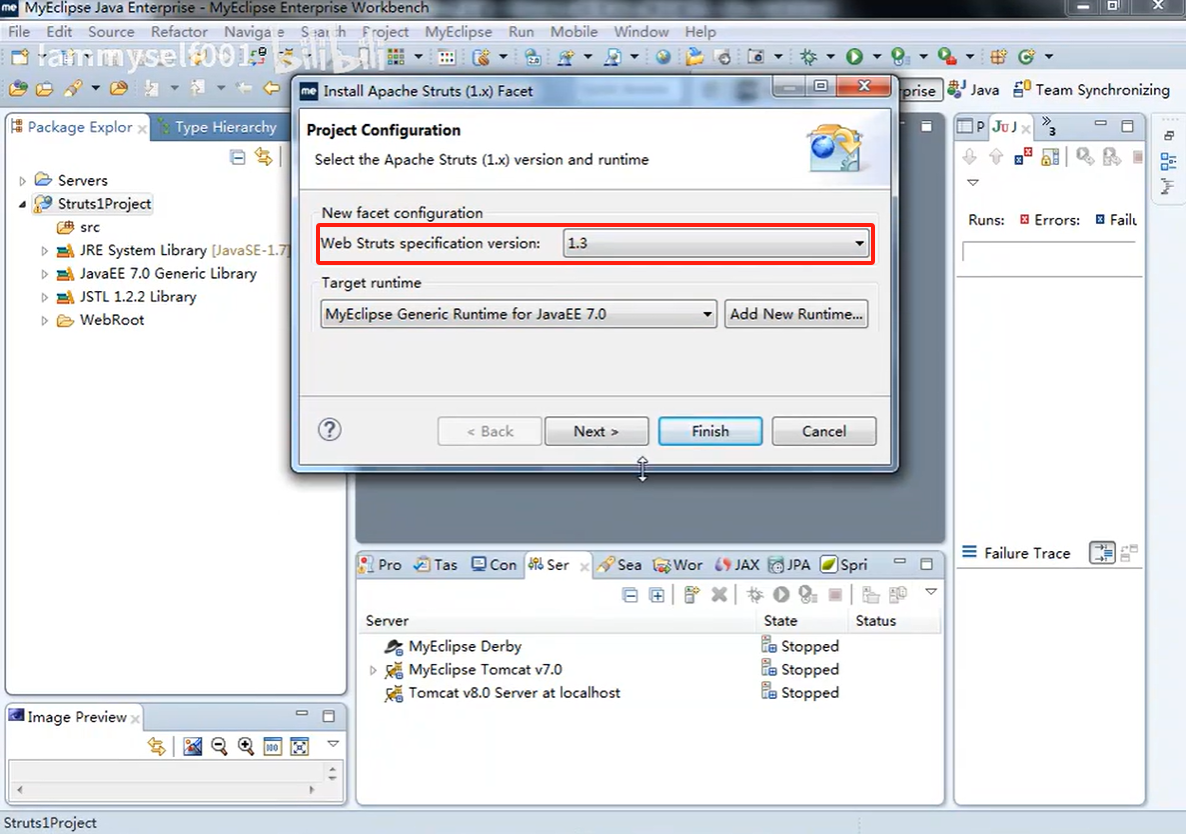Open Web Struts specification version dropdown
Image resolution: width=1186 pixels, height=834 pixels.
point(716,243)
